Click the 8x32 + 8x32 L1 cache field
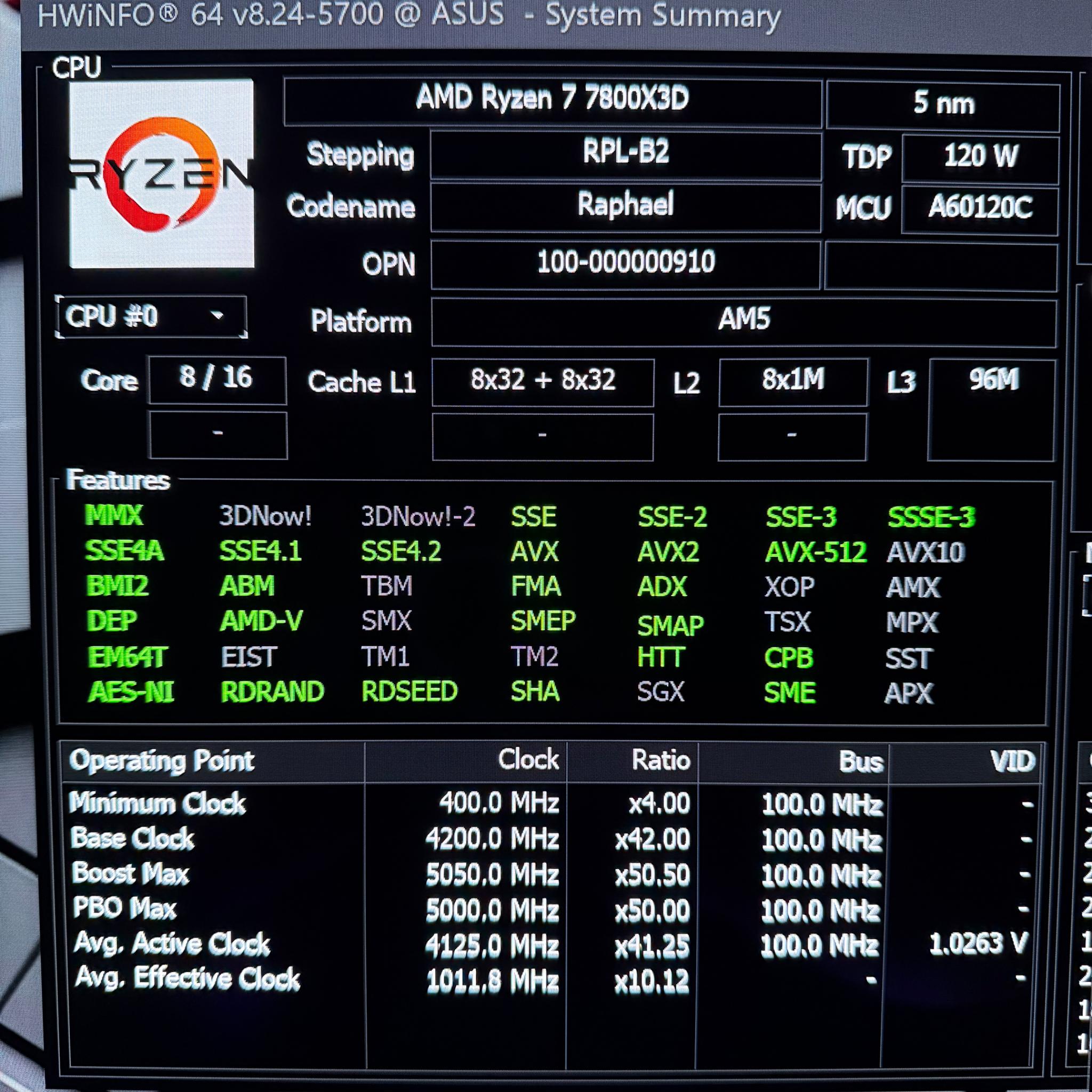 tap(543, 382)
